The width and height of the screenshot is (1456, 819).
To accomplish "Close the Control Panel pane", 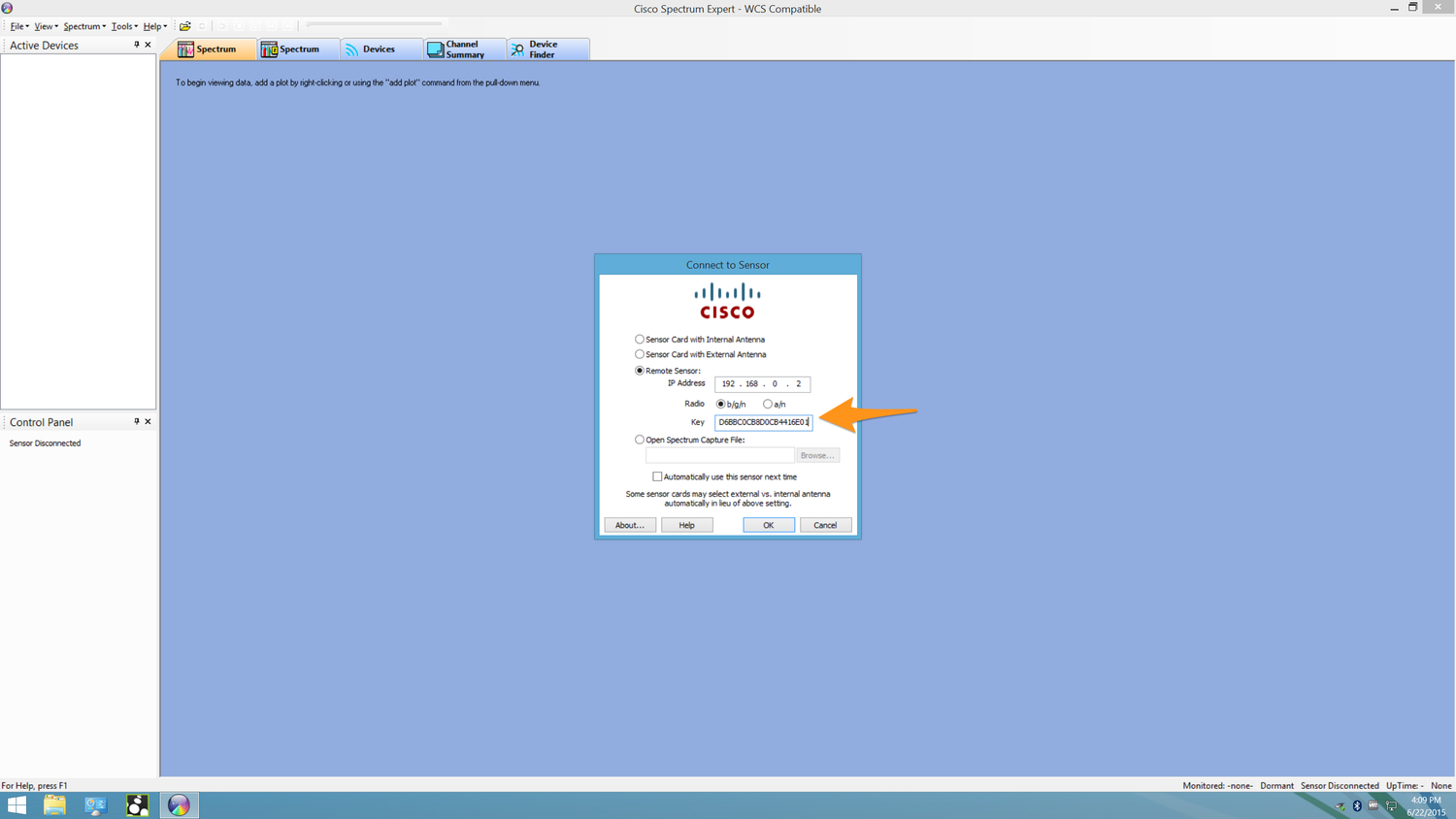I will pyautogui.click(x=148, y=422).
